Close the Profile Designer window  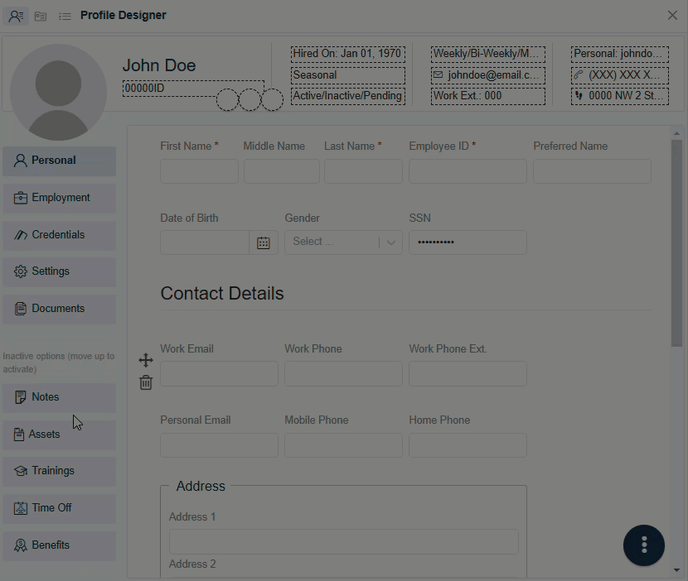tap(672, 15)
